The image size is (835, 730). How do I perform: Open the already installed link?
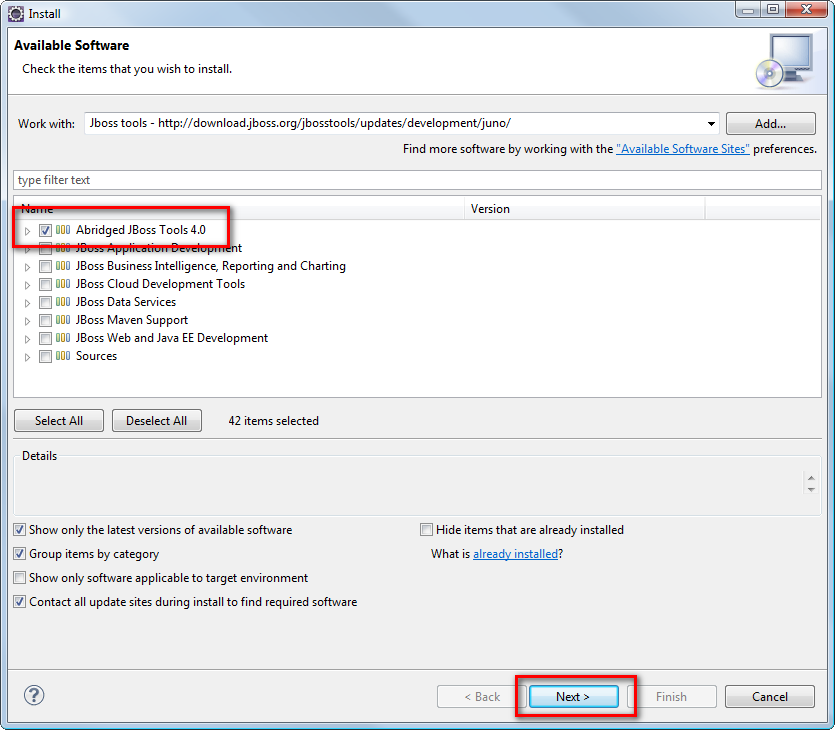pyautogui.click(x=515, y=554)
